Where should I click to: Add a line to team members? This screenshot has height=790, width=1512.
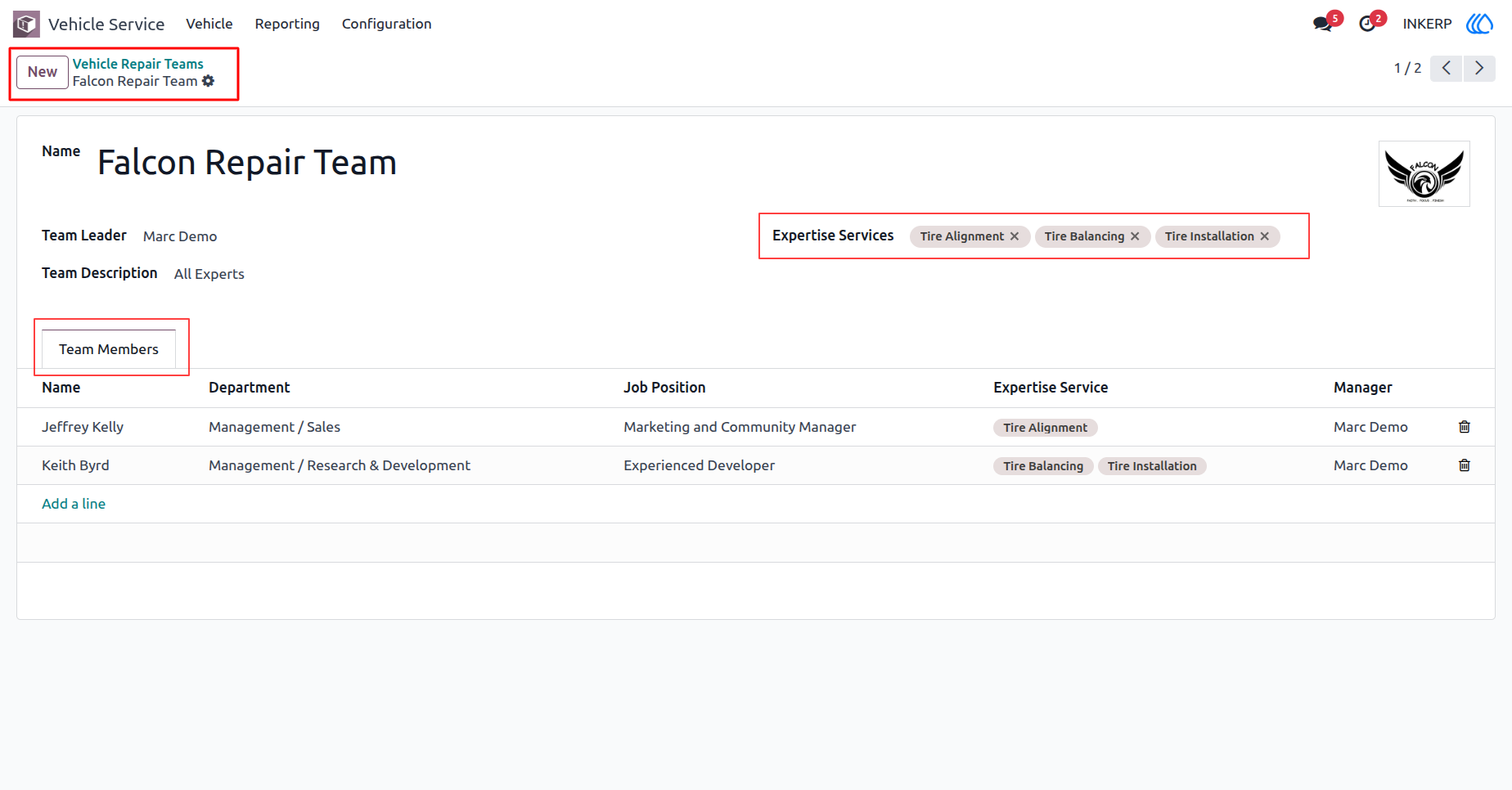coord(74,504)
